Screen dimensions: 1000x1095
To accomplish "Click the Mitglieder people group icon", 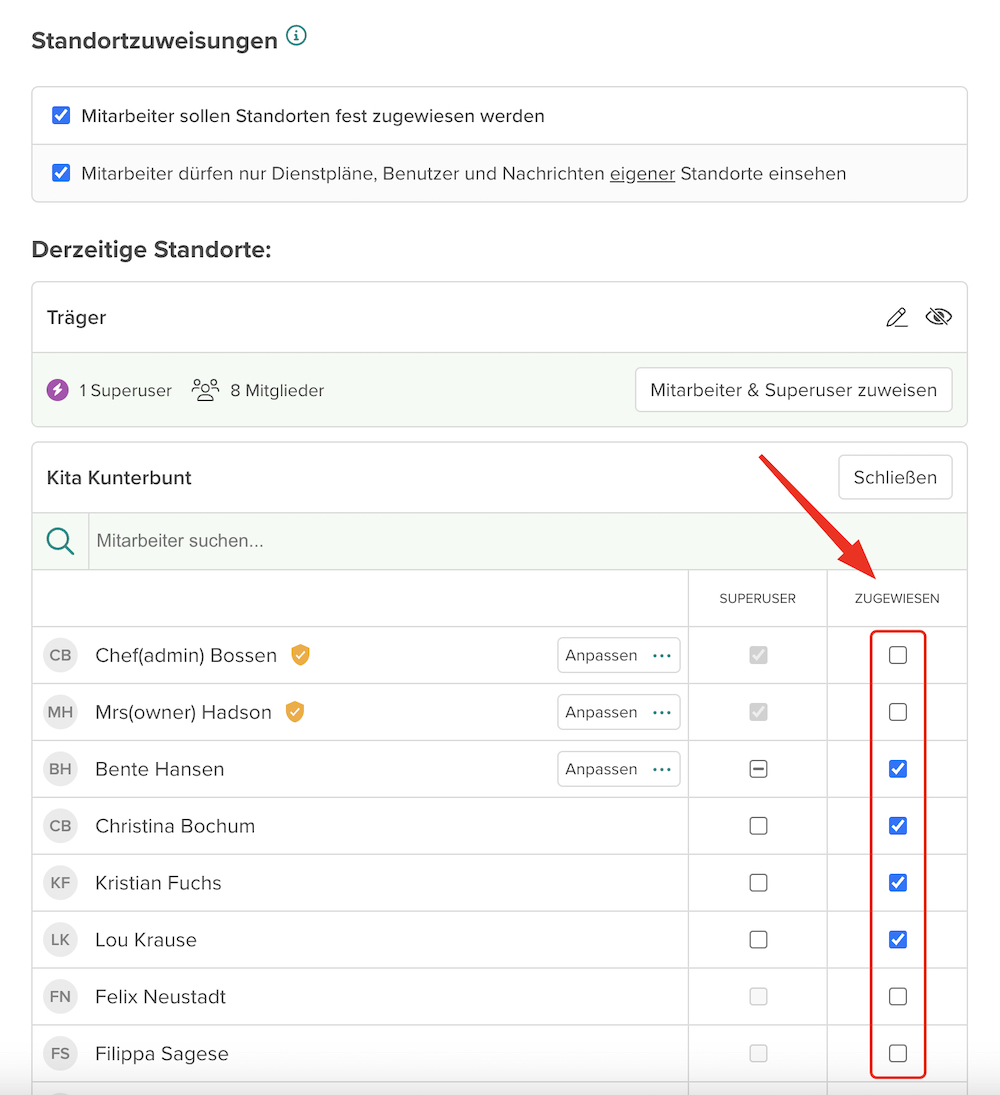I will click(x=205, y=390).
